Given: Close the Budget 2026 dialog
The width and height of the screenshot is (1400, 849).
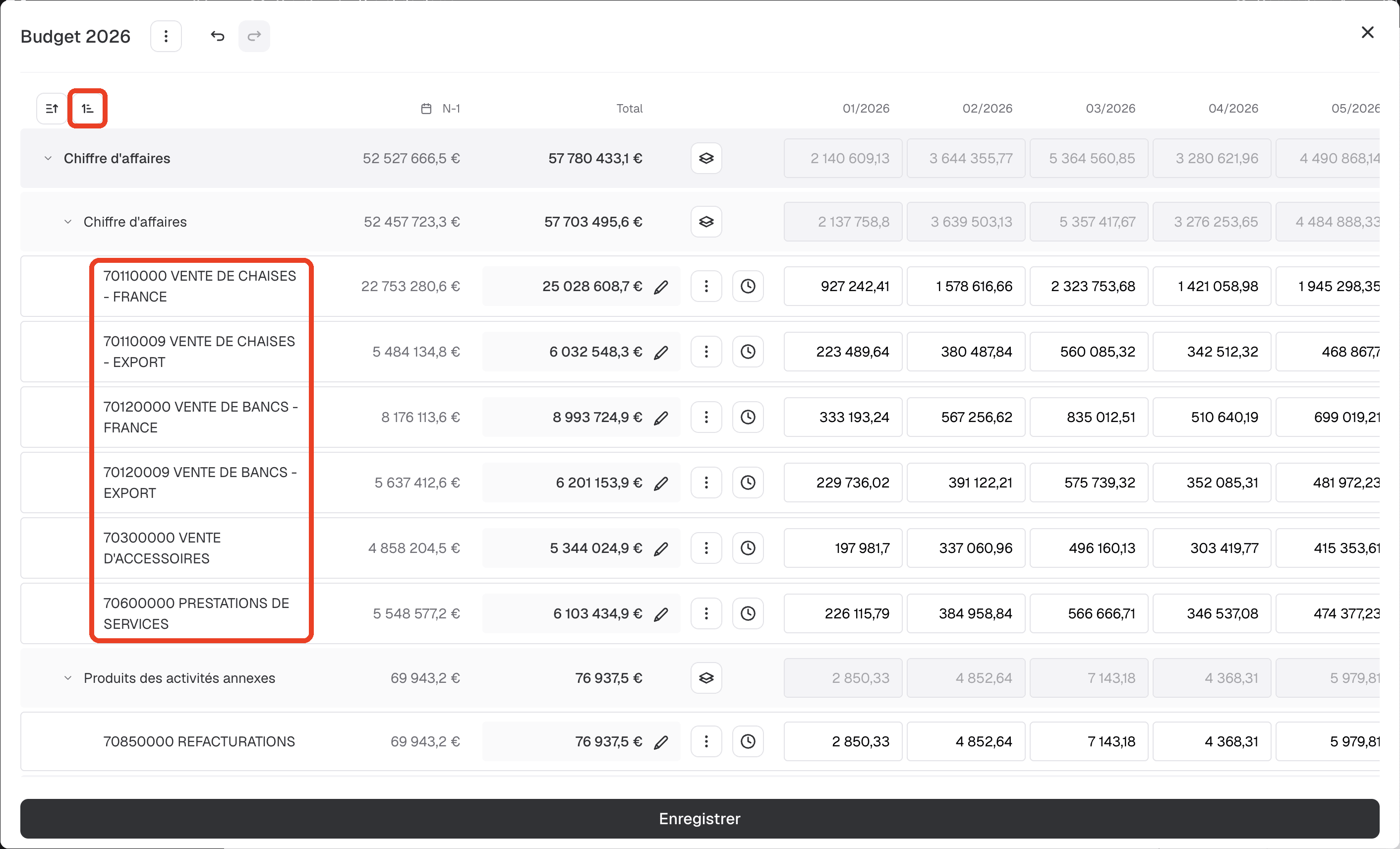Looking at the screenshot, I should click(x=1368, y=32).
